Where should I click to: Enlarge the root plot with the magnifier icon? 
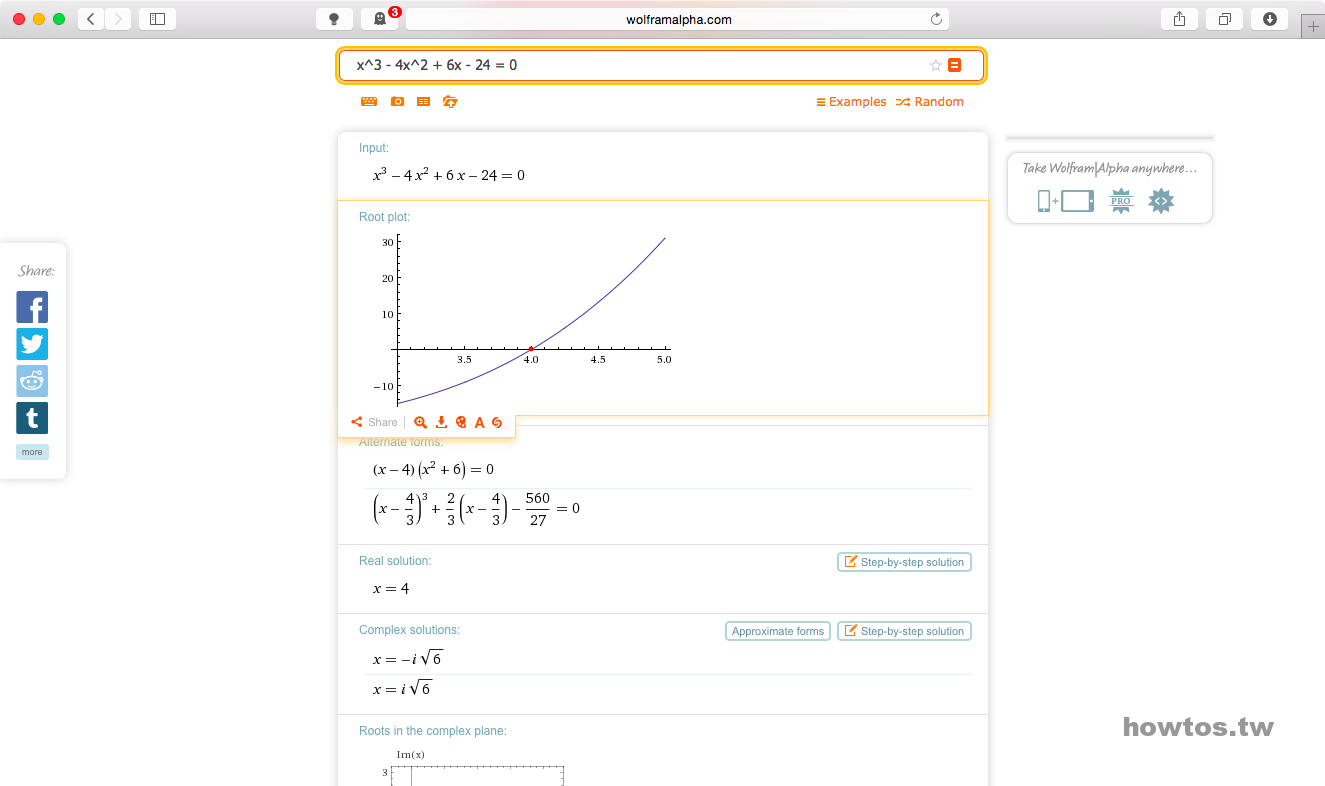pyautogui.click(x=420, y=422)
